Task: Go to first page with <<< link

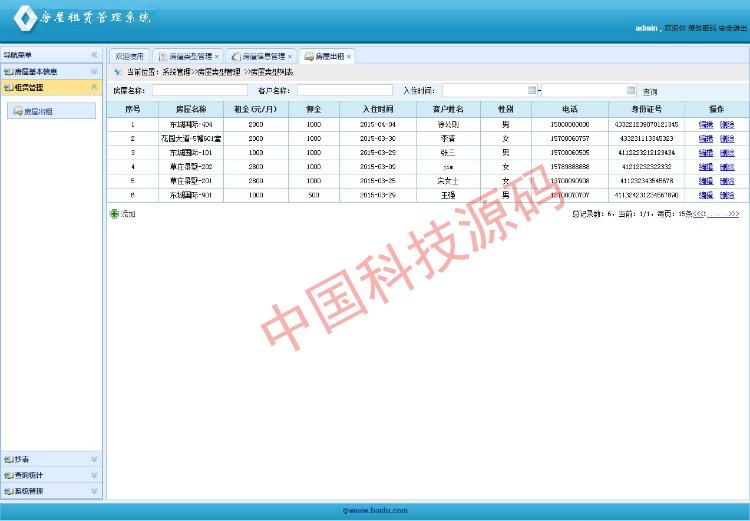Action: (699, 214)
